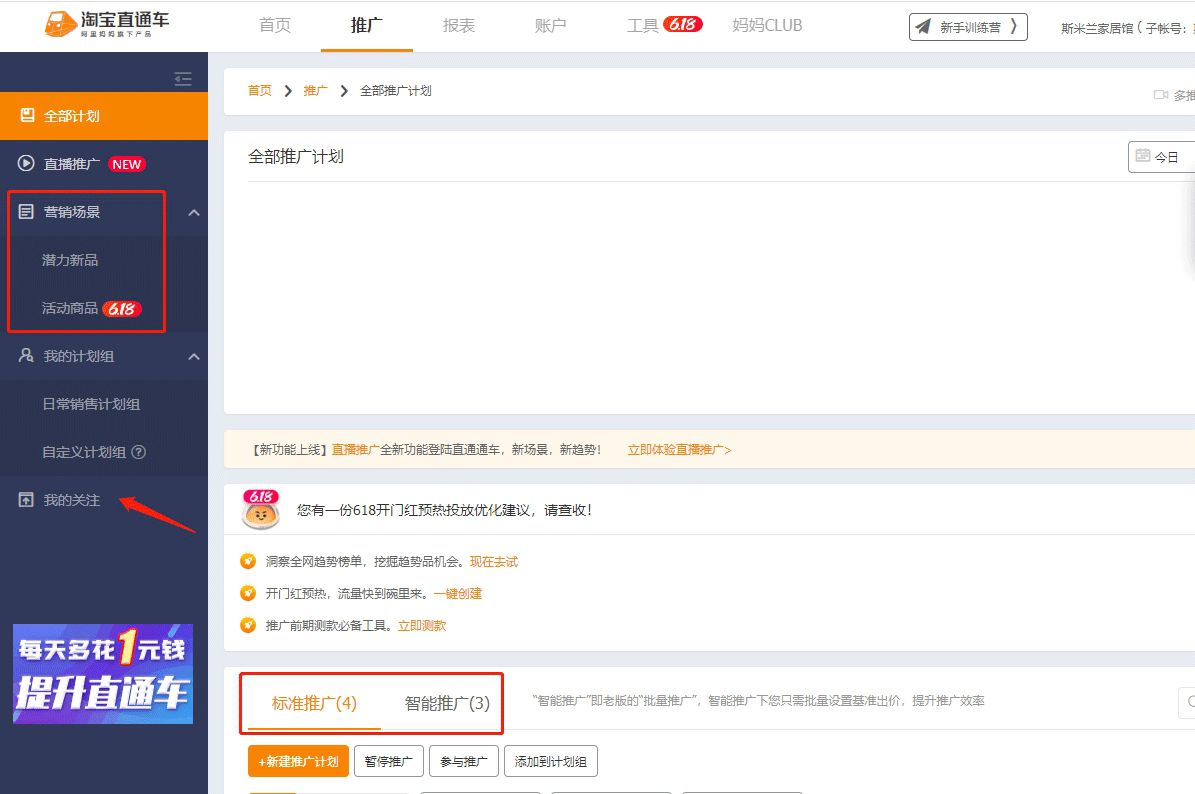
Task: Click the 全部计划 save icon in the sidebar
Action: tap(27, 116)
